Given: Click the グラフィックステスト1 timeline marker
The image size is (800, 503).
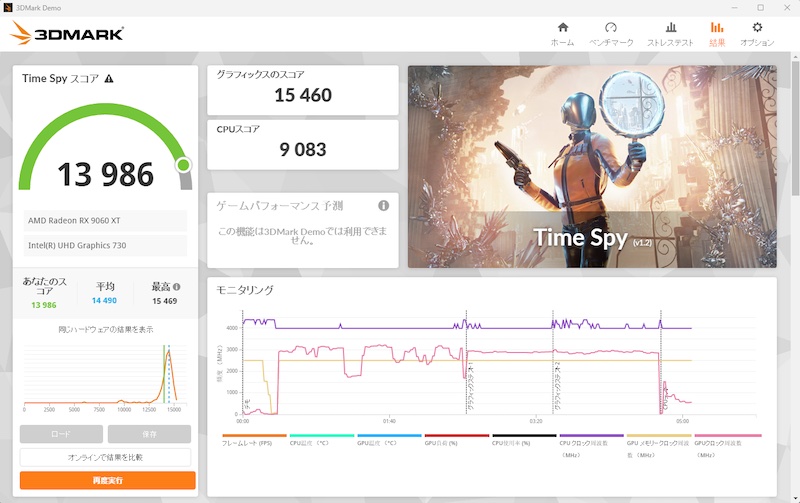Looking at the screenshot, I should (466, 362).
